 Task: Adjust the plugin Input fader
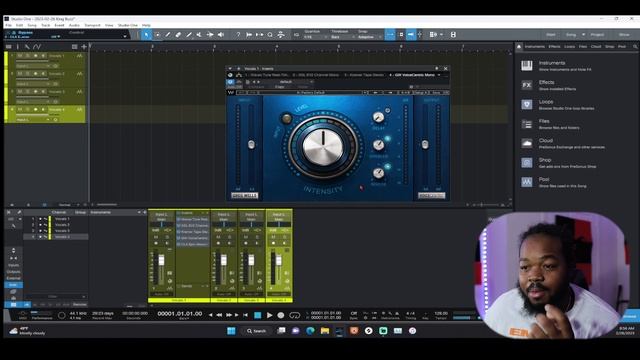(251, 144)
